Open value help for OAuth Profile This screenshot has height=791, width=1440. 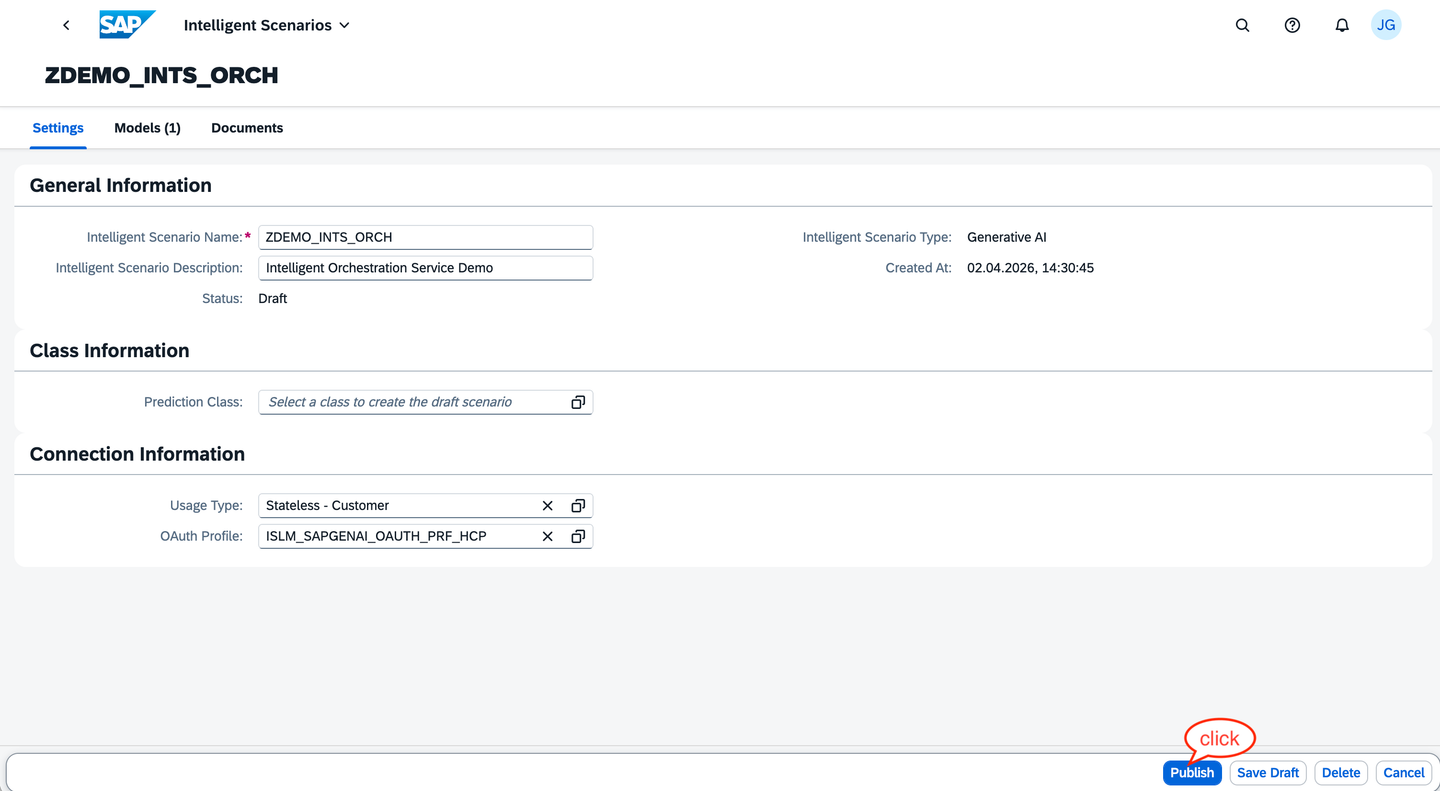(x=578, y=537)
